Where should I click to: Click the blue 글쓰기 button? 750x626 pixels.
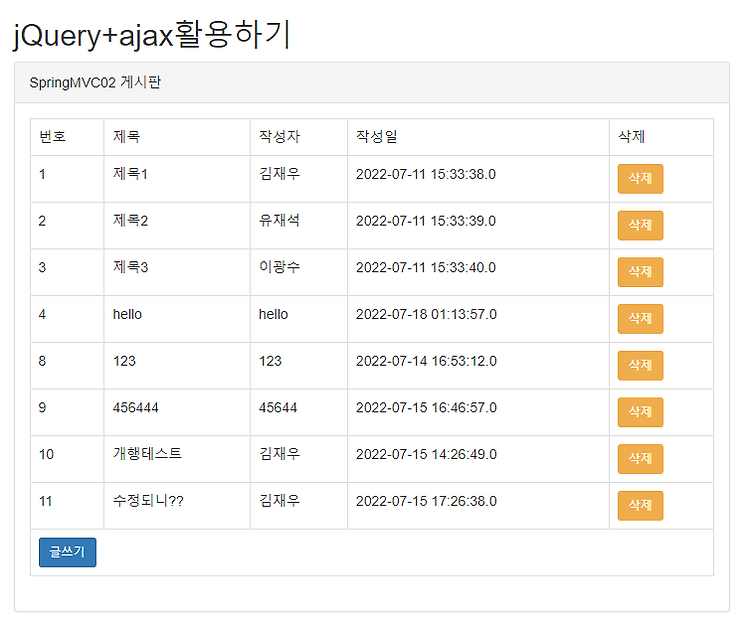67,552
